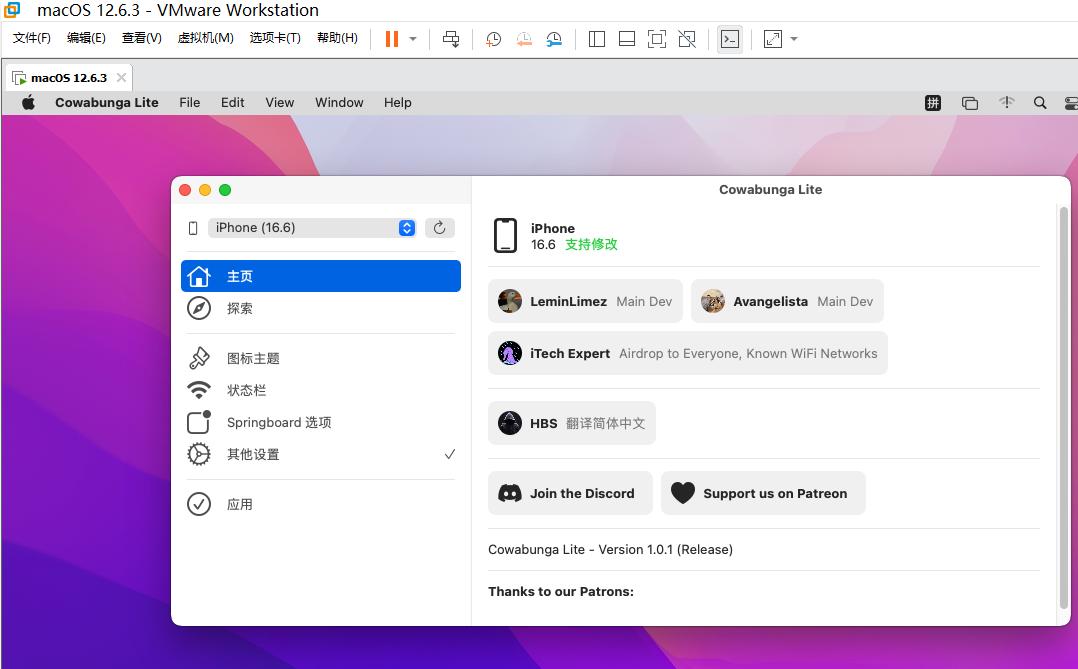This screenshot has width=1078, height=669.
Task: Click the iTech Expert credit button
Action: tap(687, 353)
